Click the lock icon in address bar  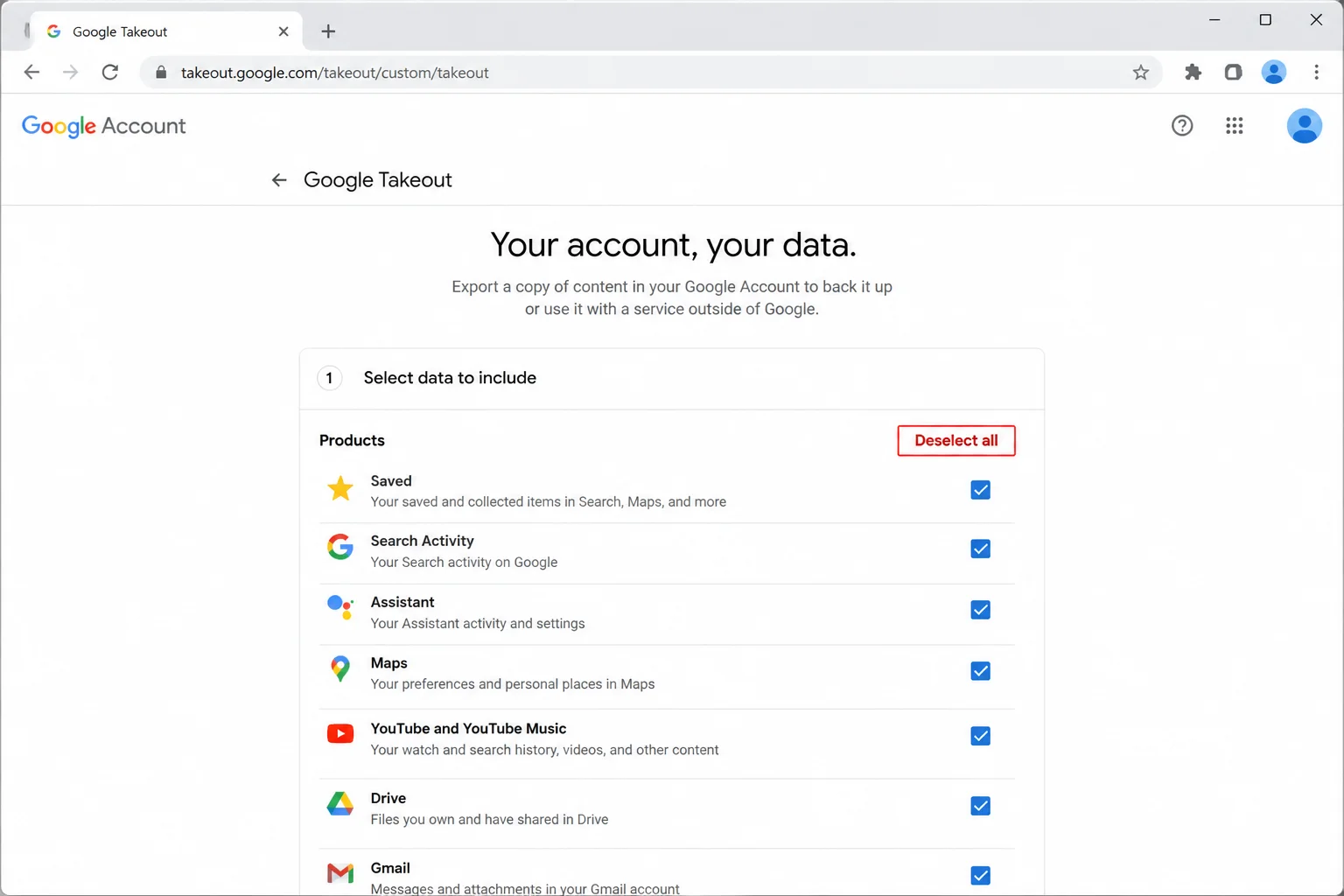[161, 73]
